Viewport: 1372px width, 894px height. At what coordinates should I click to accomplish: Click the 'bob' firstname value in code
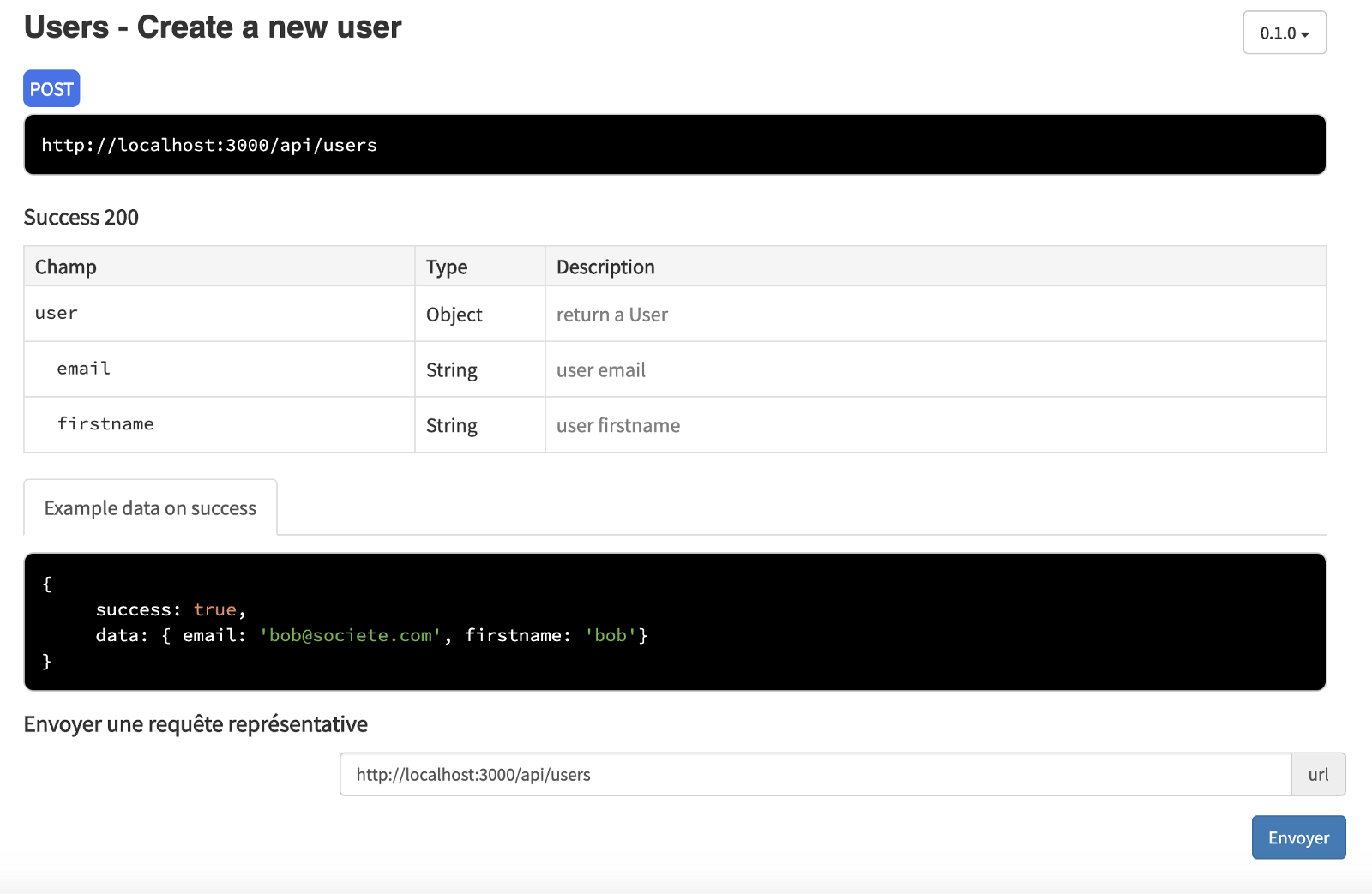pyautogui.click(x=611, y=635)
